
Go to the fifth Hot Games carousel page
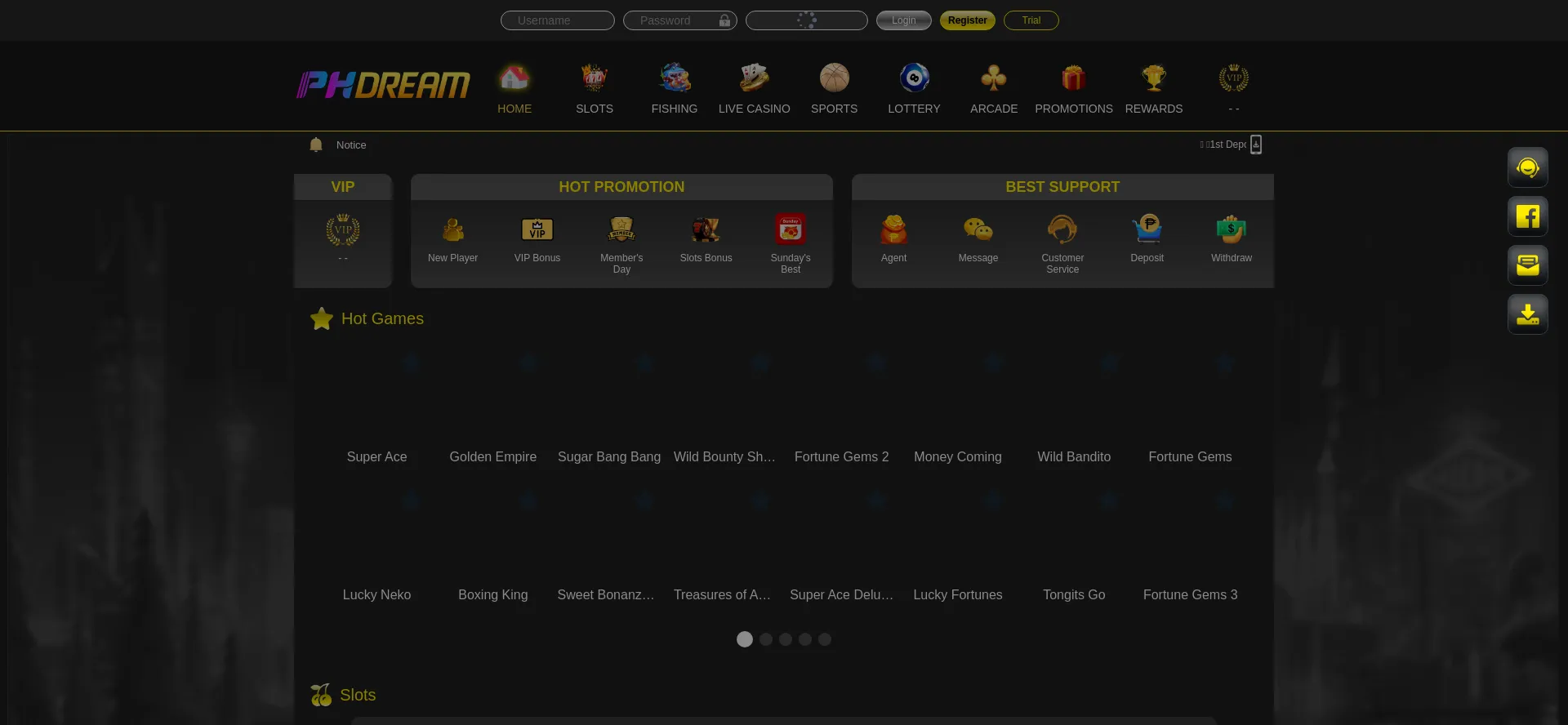pyautogui.click(x=825, y=639)
